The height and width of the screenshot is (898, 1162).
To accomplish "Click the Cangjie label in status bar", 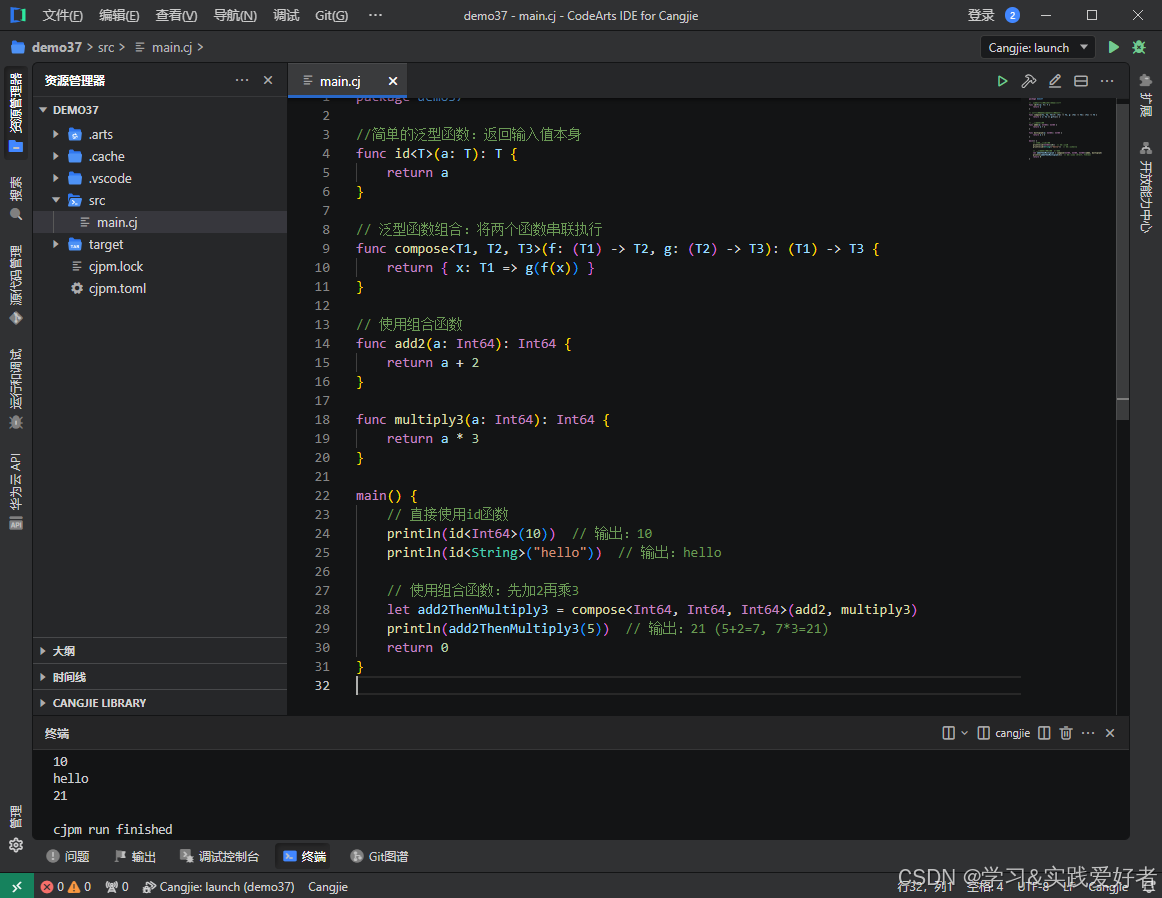I will coord(328,886).
